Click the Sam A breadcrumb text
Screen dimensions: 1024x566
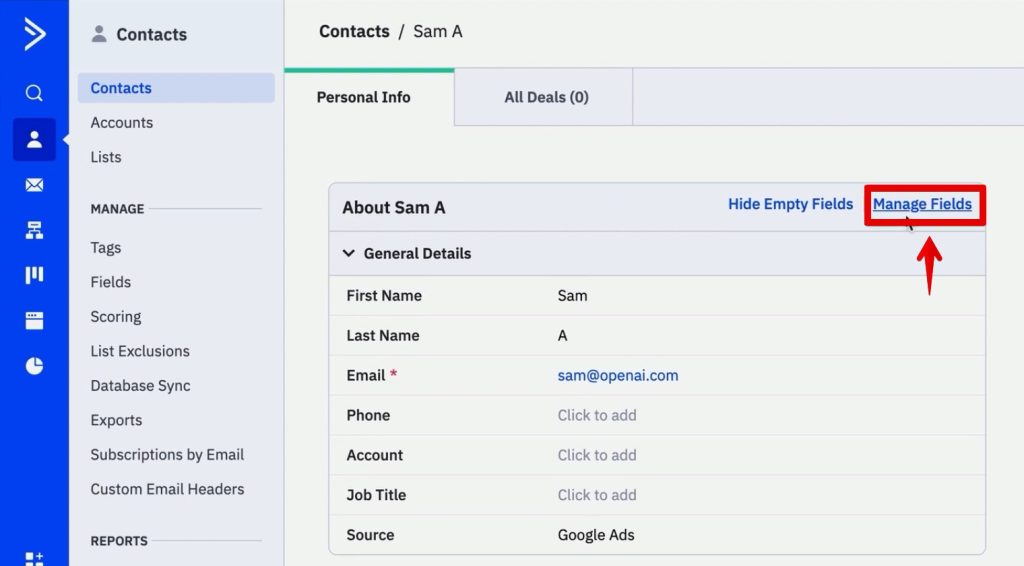pyautogui.click(x=438, y=31)
